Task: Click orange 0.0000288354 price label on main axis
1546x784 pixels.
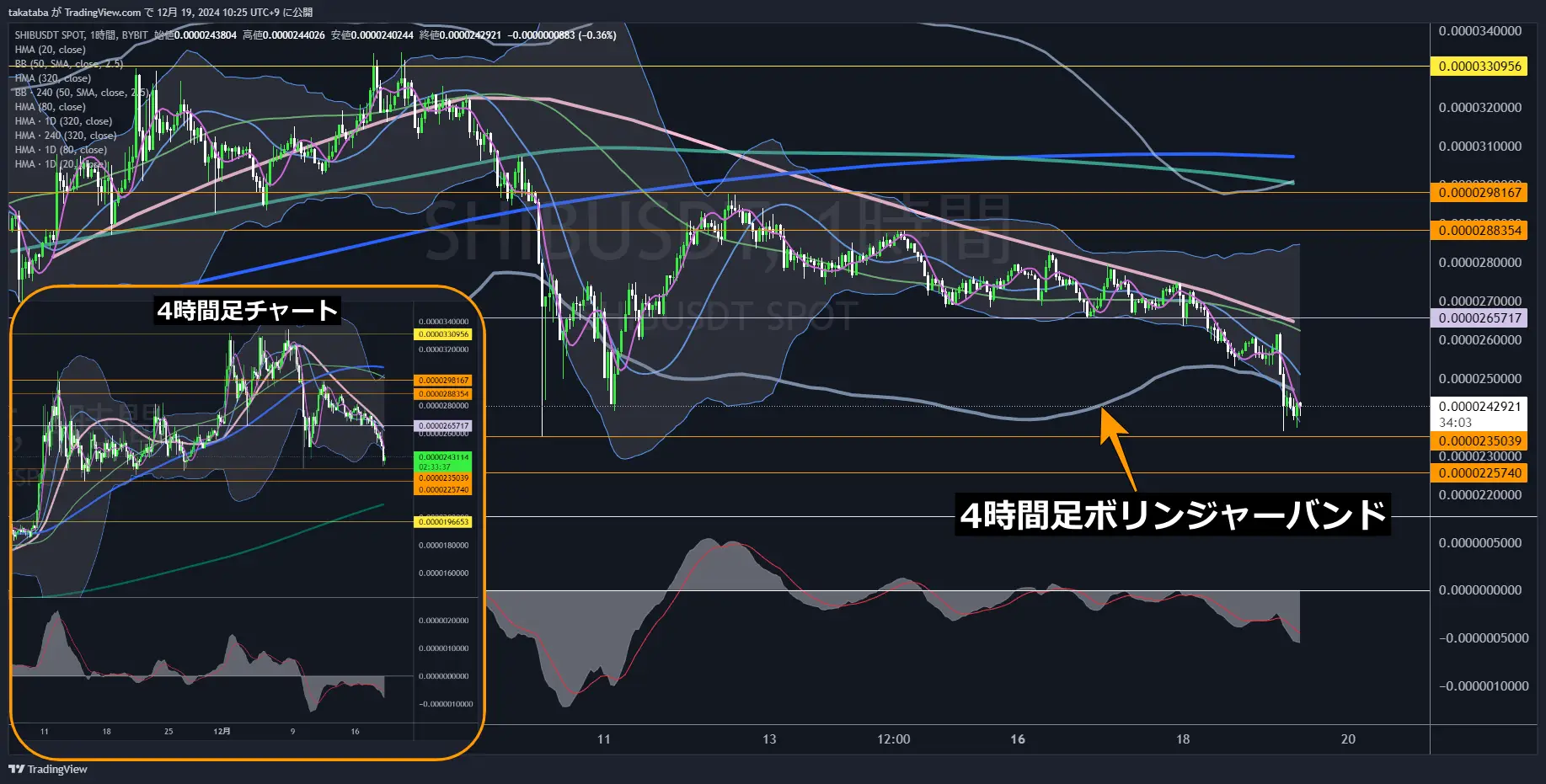Action: coord(1479,230)
